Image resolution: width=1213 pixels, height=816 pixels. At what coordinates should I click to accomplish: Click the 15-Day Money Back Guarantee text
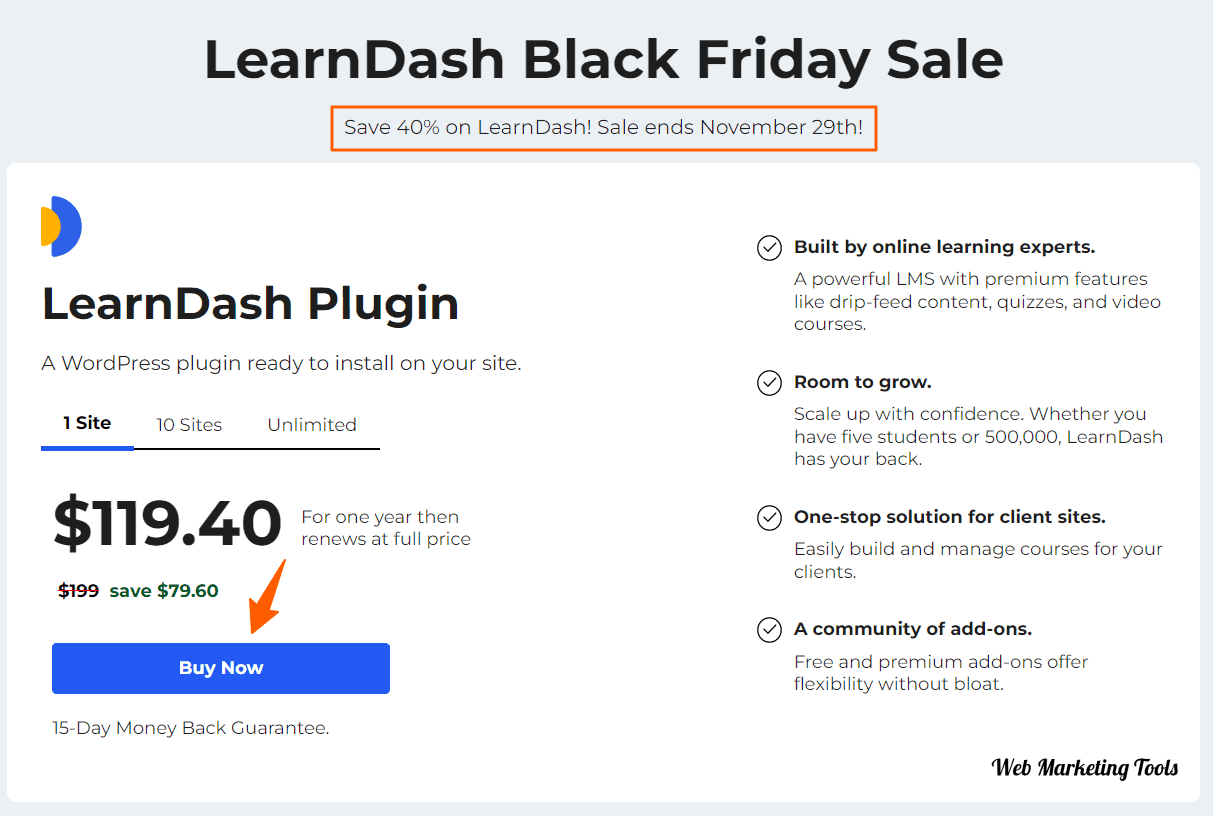point(191,728)
